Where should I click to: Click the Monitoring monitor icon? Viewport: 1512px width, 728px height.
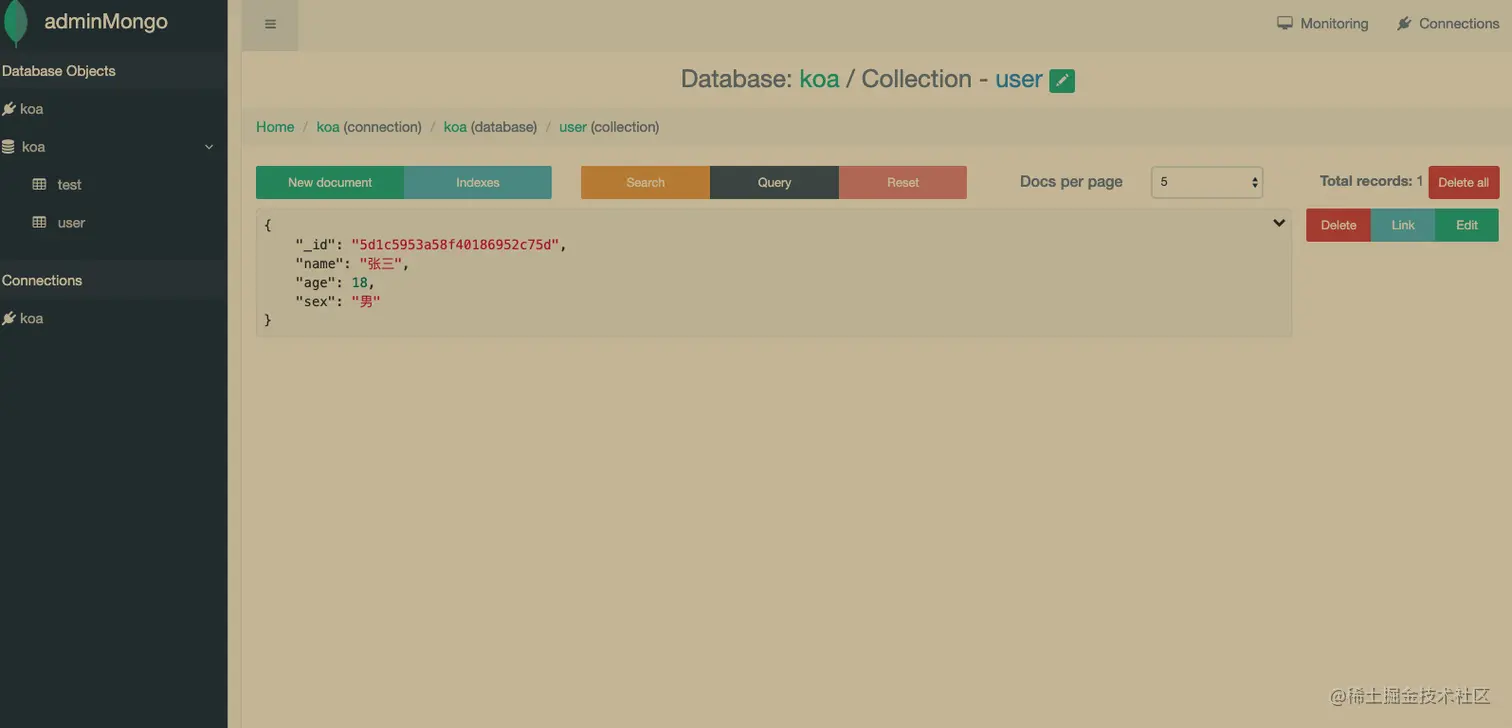coord(1285,23)
